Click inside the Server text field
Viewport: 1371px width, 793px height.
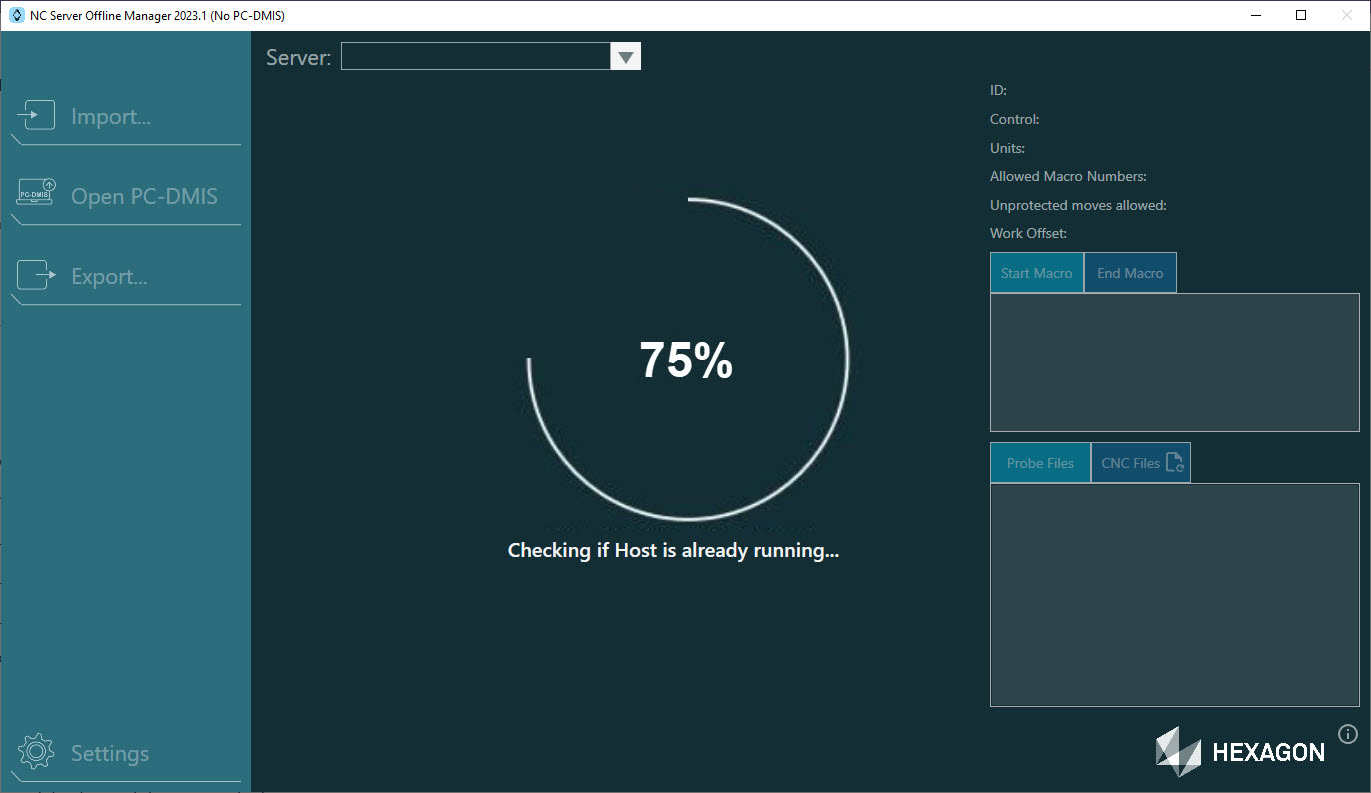(475, 56)
